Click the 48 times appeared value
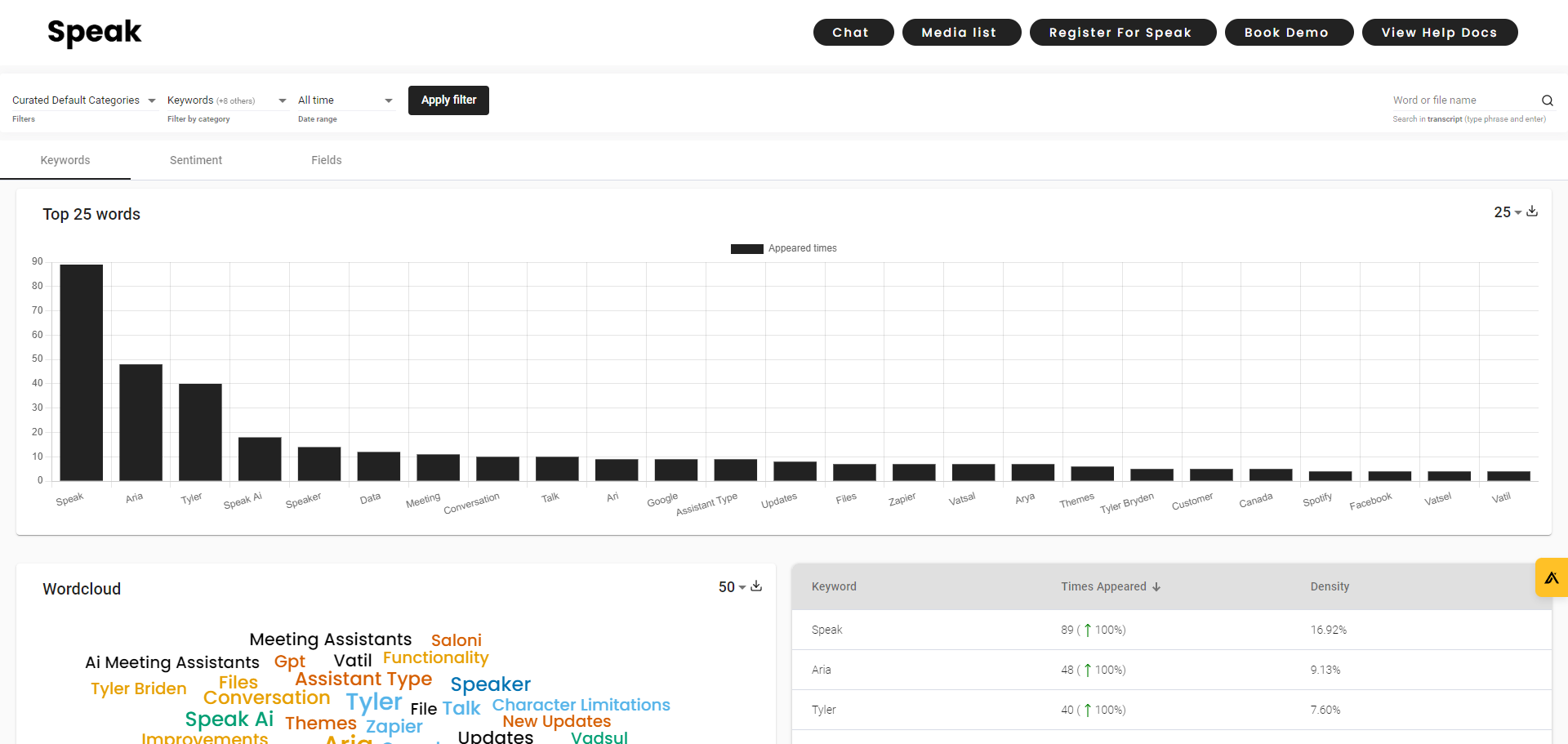Viewport: 1568px width, 744px height. point(1093,670)
